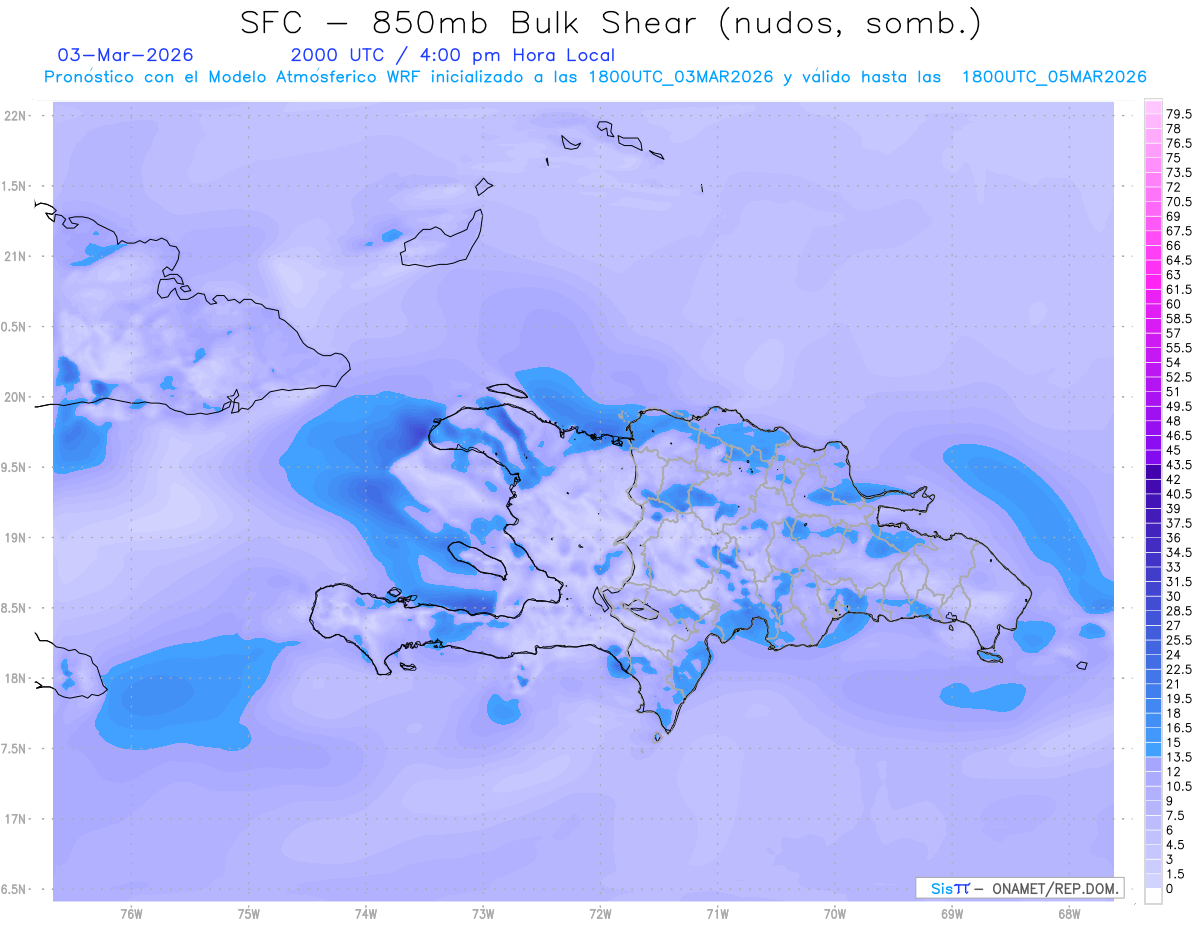Viewport: 1200px width, 927px height.
Task: Click the '19N' latitude label
Action: tap(15, 538)
